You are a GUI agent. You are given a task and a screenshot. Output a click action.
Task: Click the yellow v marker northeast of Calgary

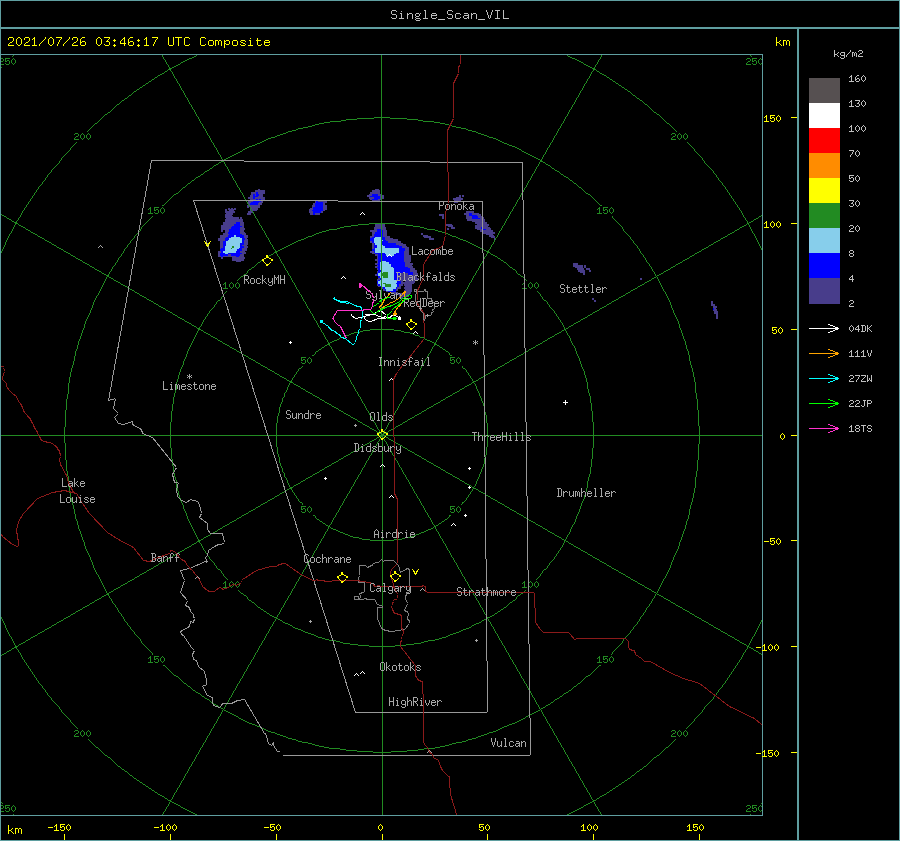tap(415, 572)
